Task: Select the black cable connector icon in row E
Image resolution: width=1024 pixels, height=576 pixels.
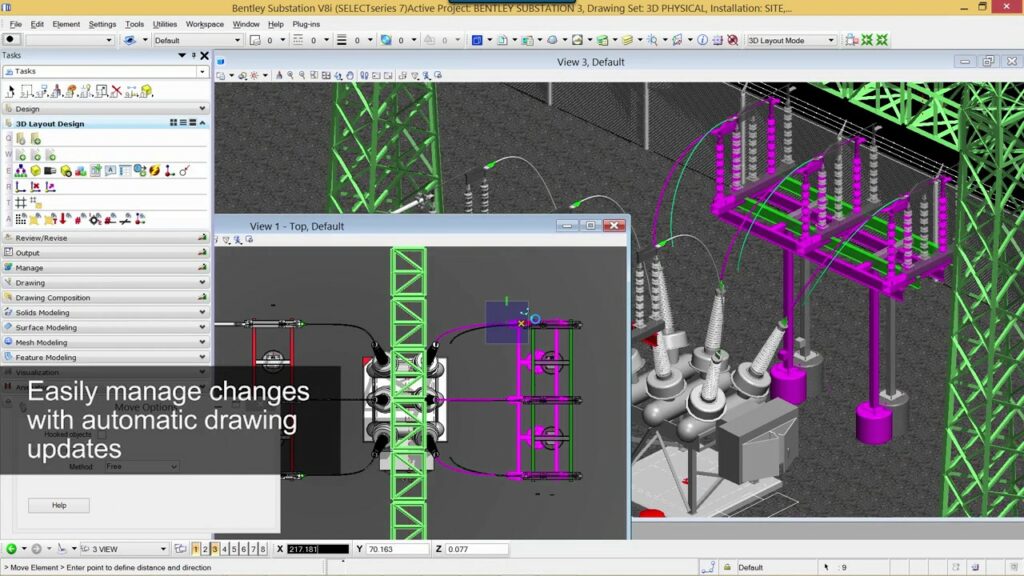Action: [50, 171]
